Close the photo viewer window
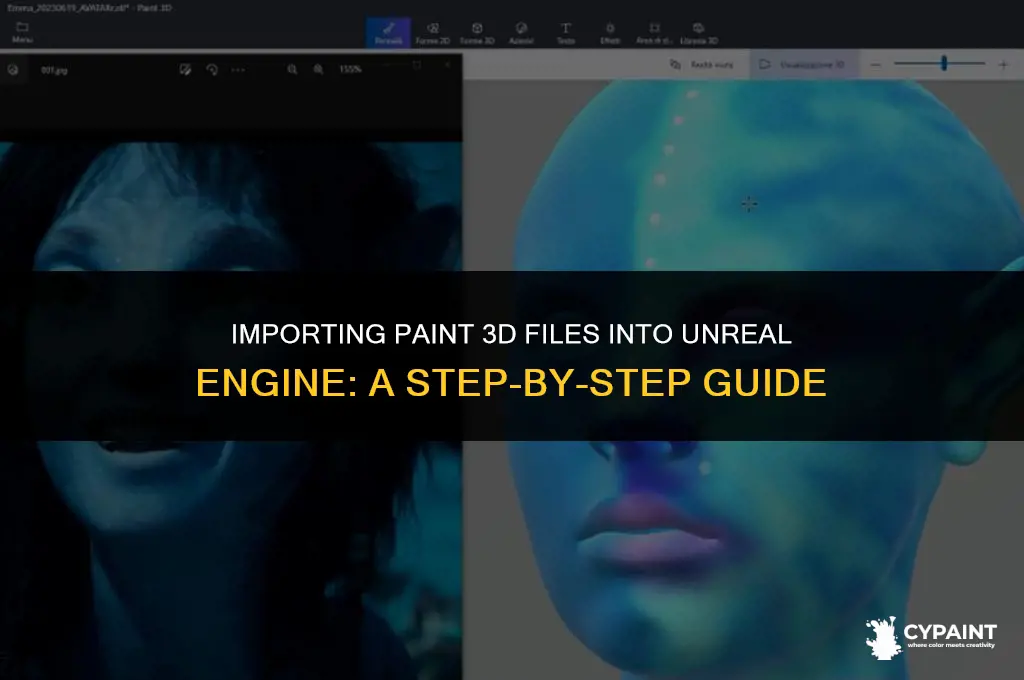 point(447,65)
